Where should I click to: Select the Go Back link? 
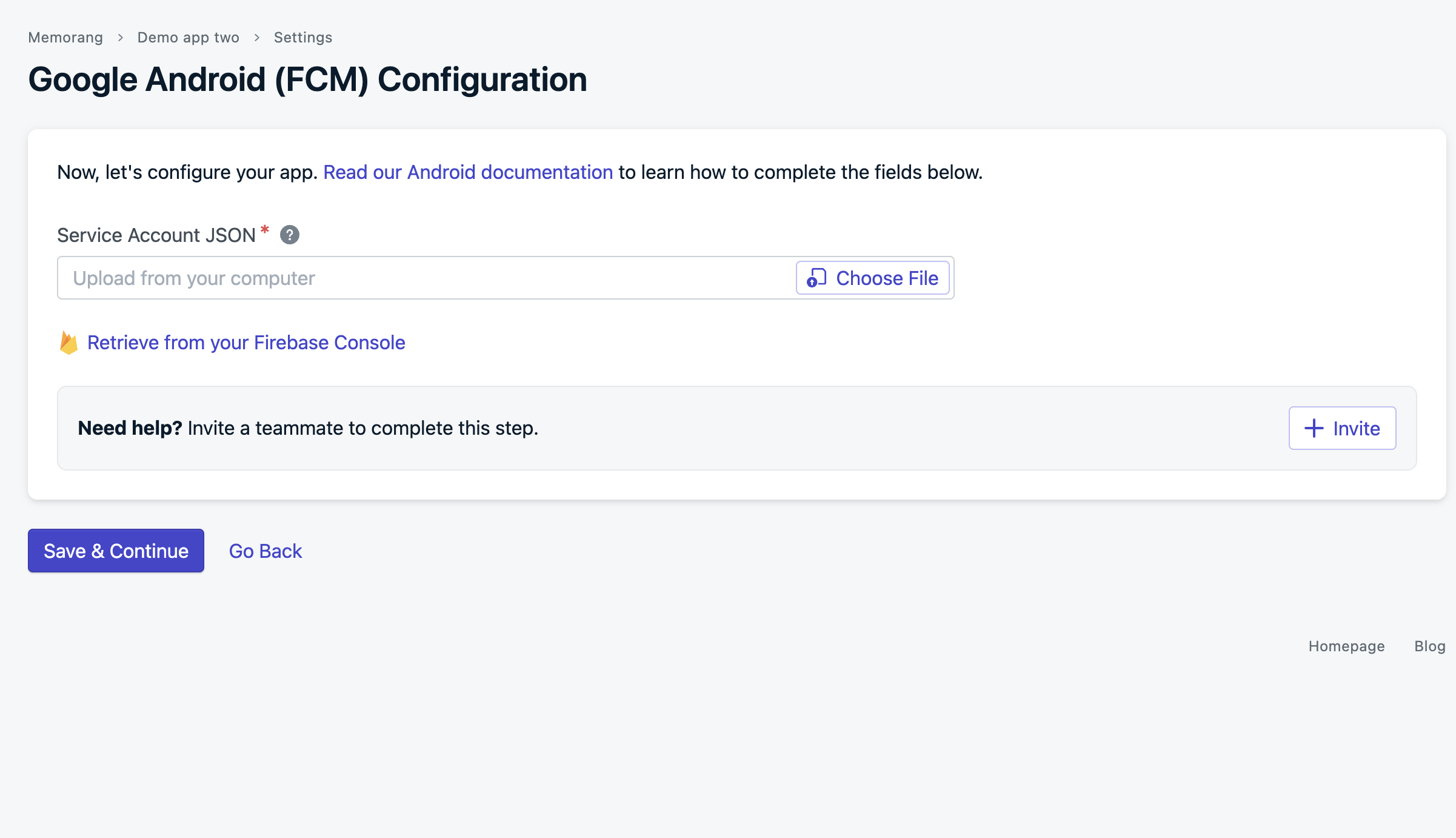[x=265, y=551]
